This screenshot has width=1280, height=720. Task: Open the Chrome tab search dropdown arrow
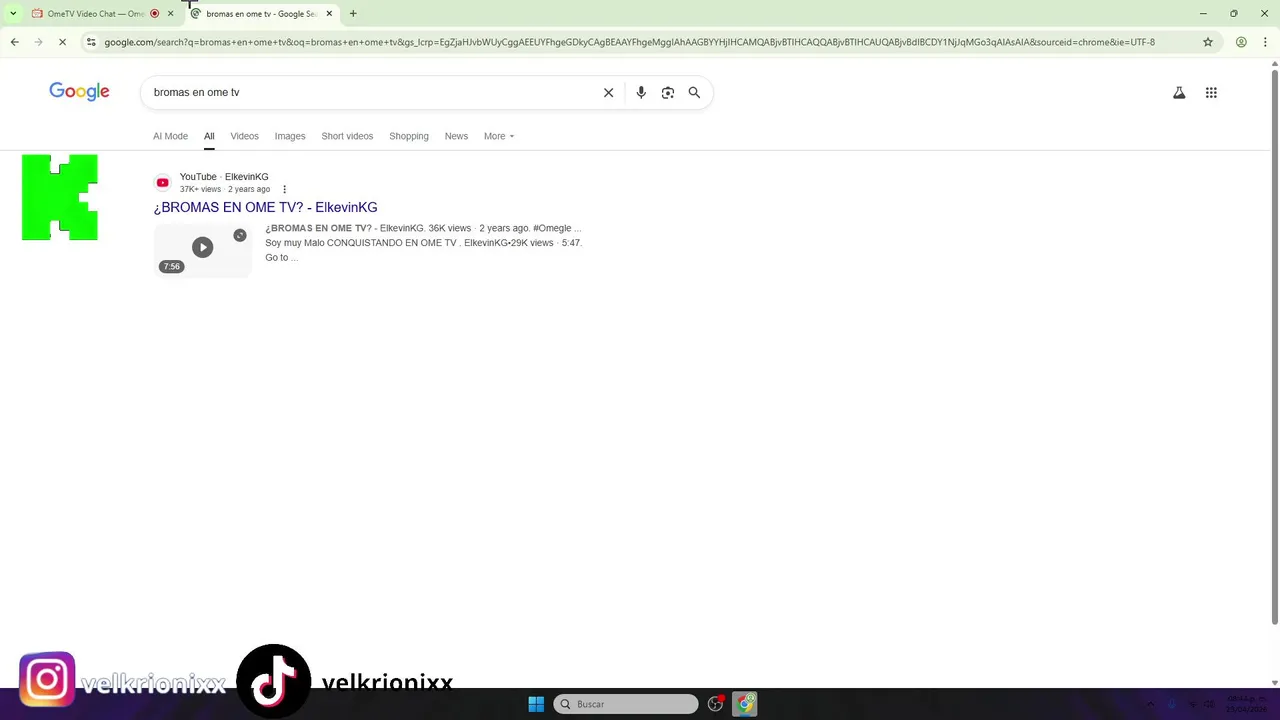click(x=13, y=14)
